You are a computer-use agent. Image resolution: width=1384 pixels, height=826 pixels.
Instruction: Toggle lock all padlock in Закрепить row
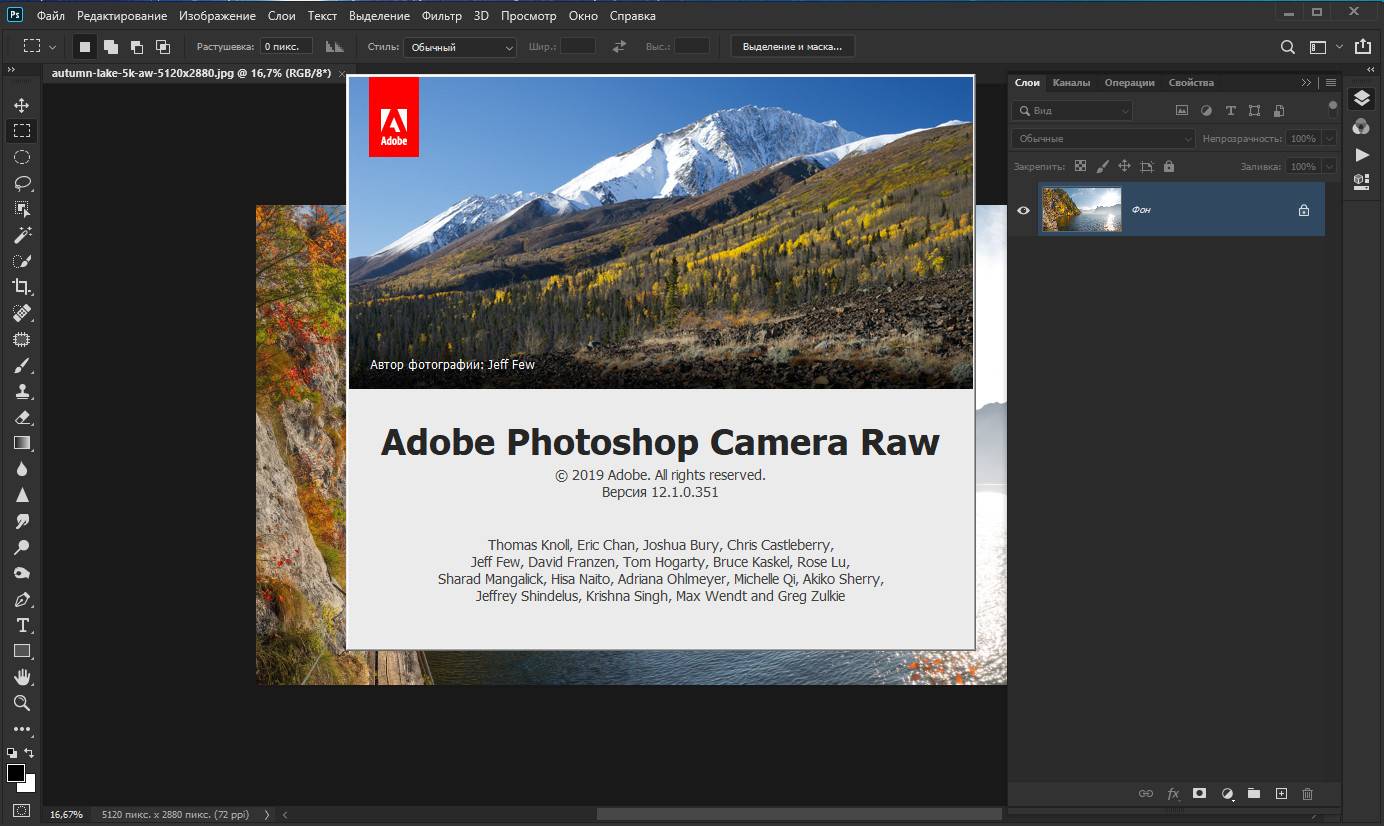tap(1169, 166)
